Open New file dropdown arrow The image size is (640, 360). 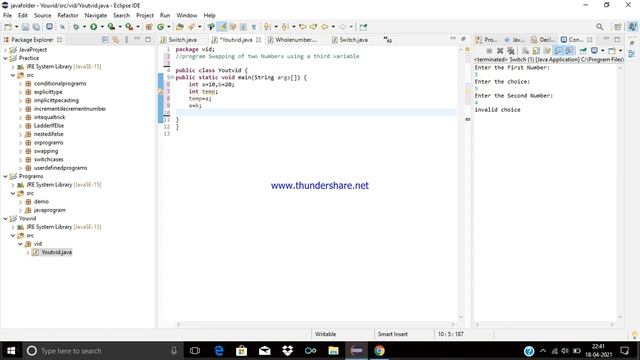click(x=16, y=27)
